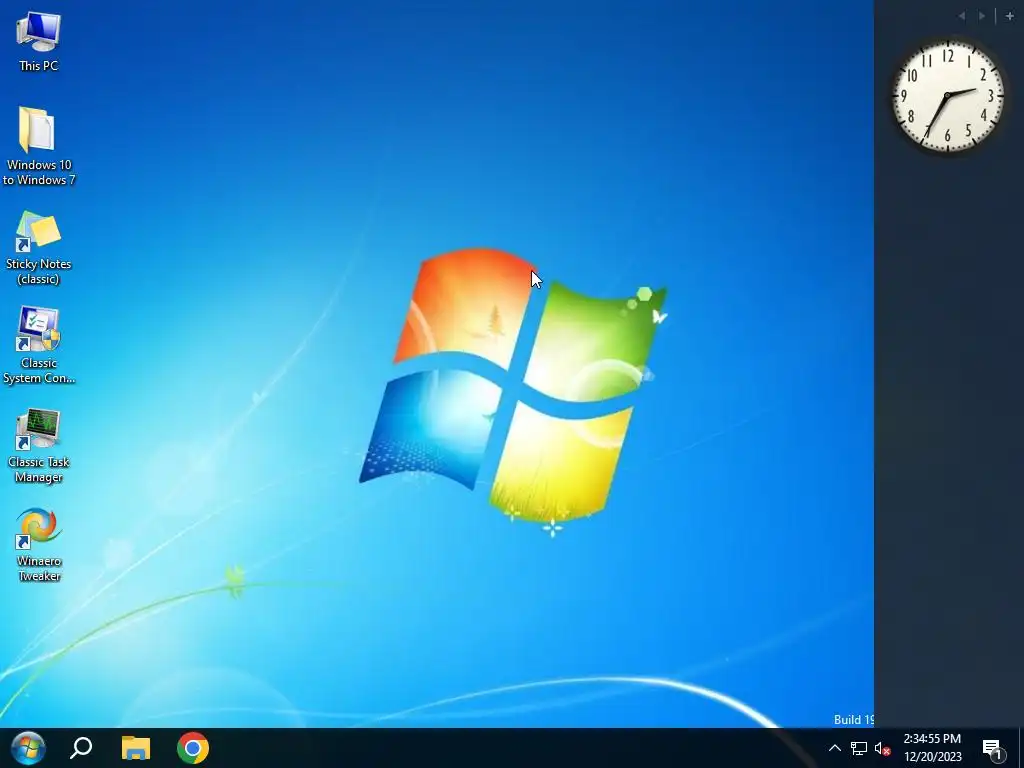
Task: Open File Explorer from taskbar
Action: 136,748
